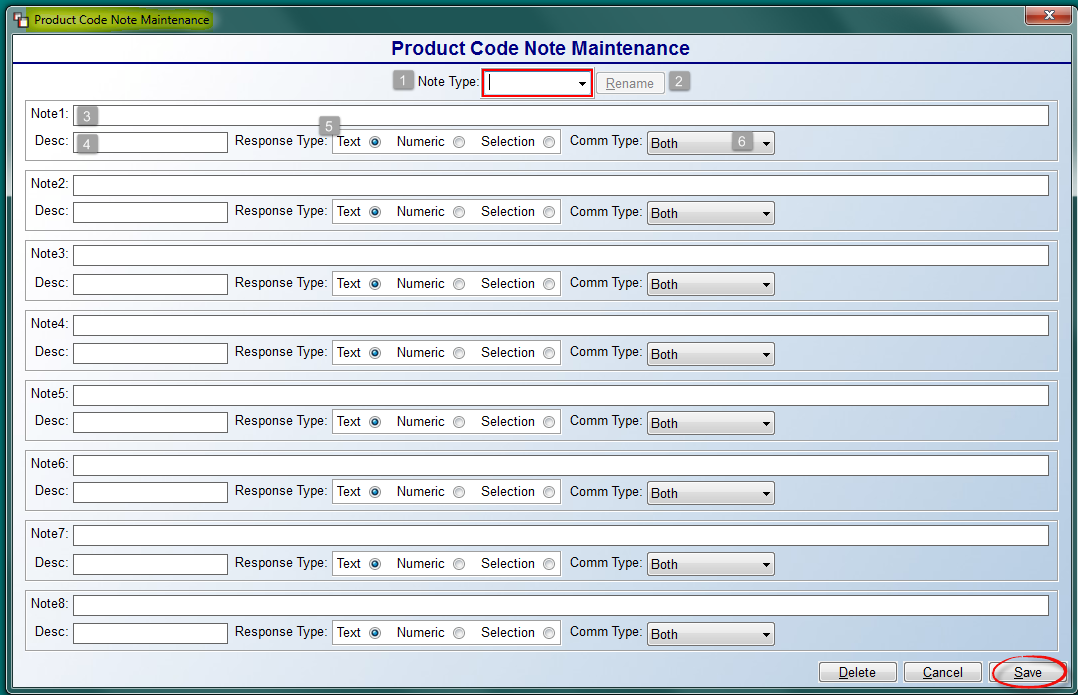
Task: Select Selection response type for Note5
Action: 549,422
